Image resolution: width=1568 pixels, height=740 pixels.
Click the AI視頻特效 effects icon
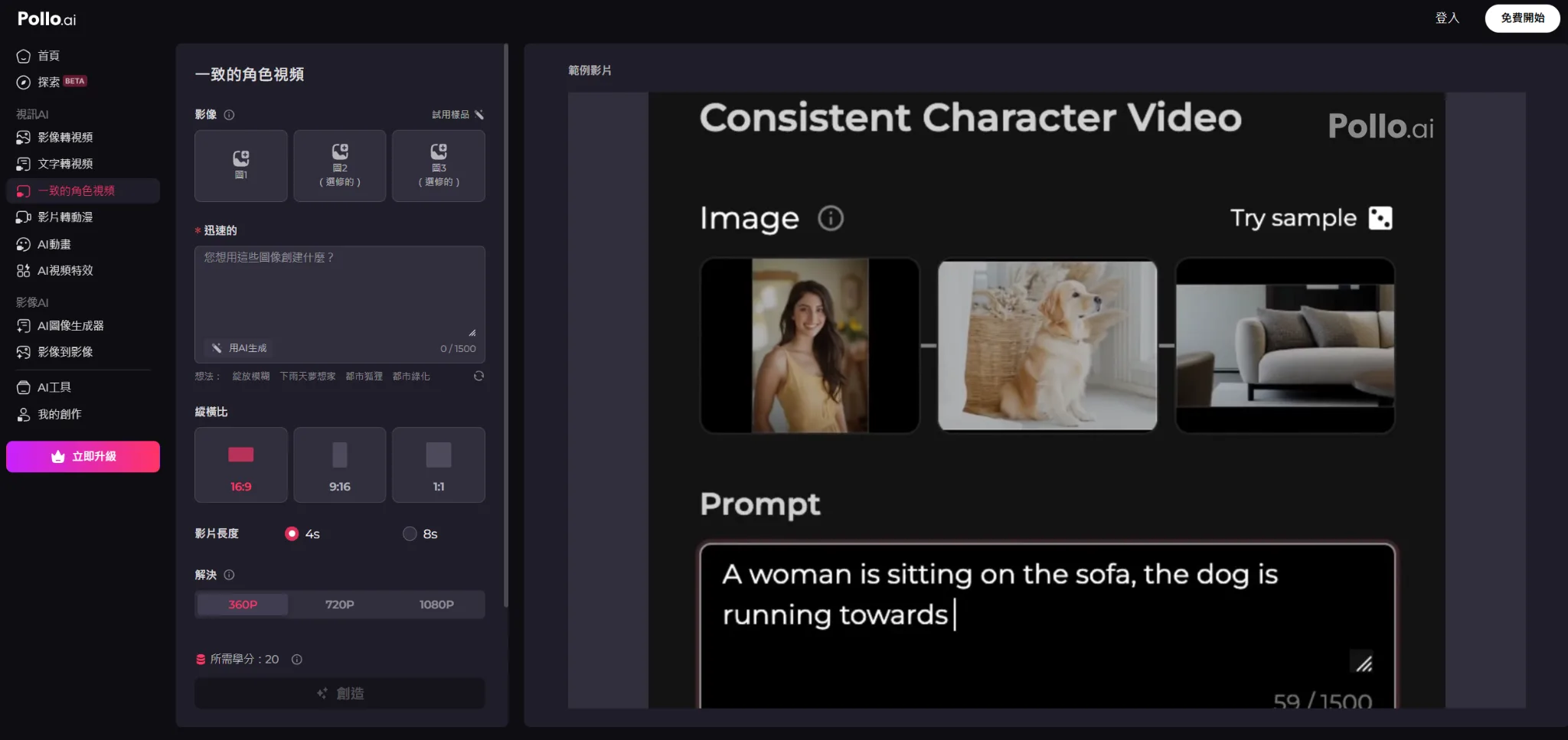24,270
